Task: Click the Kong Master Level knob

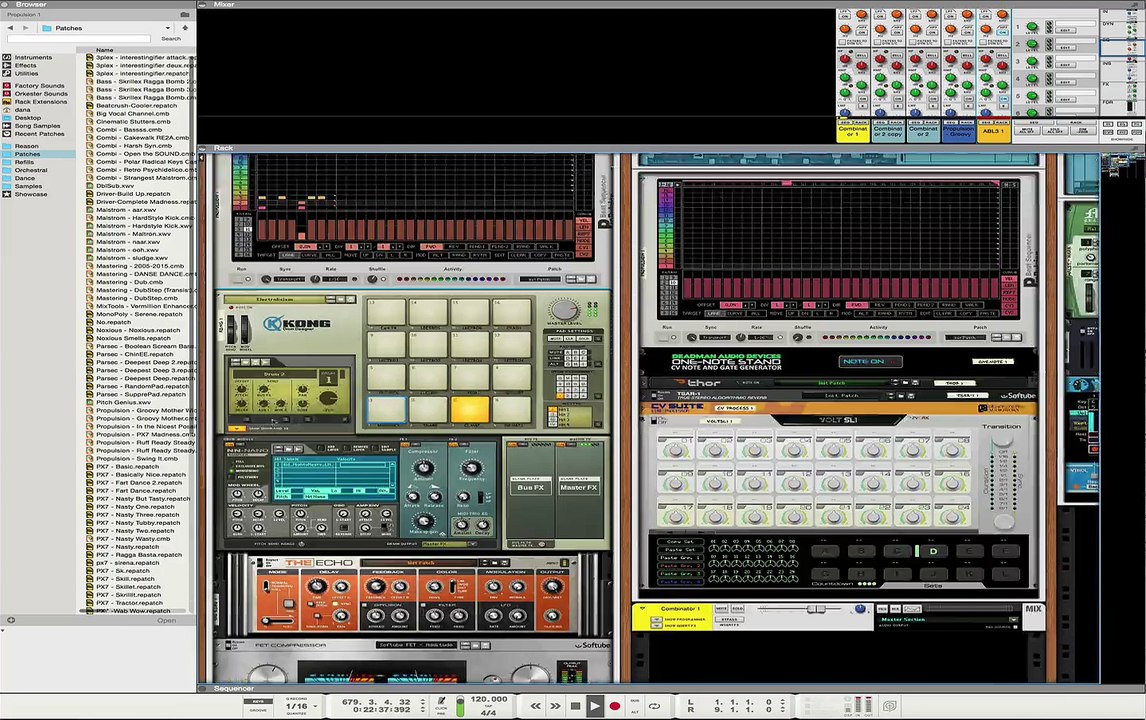Action: pyautogui.click(x=563, y=308)
